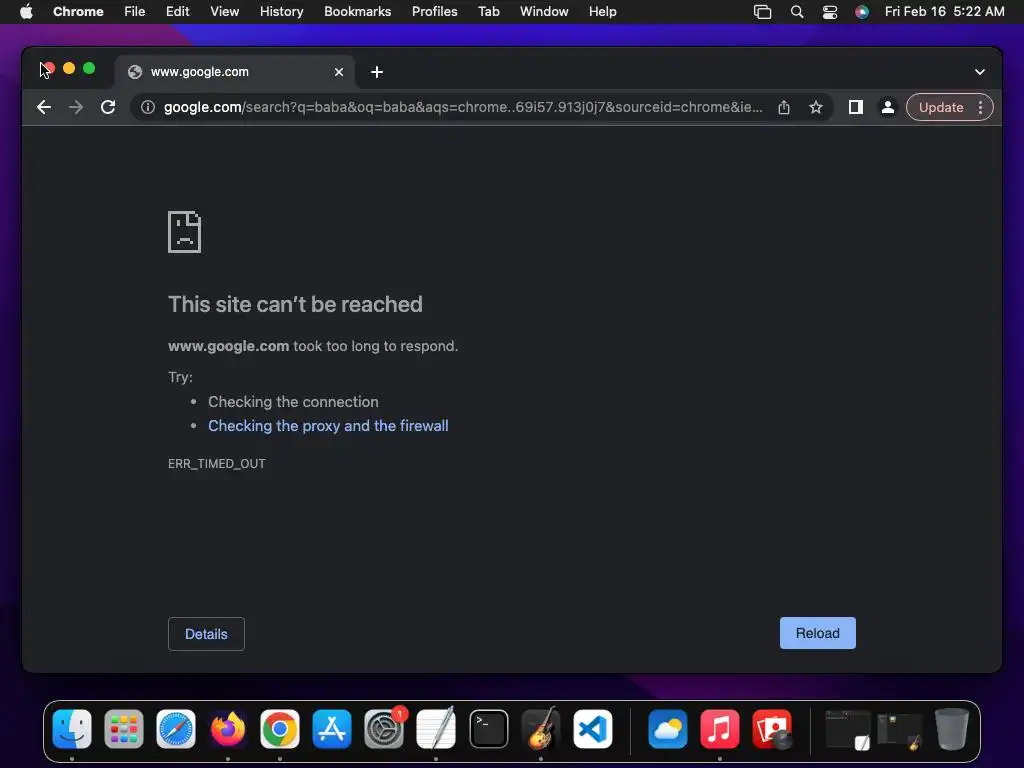Open the History menu
This screenshot has width=1024, height=768.
click(281, 12)
